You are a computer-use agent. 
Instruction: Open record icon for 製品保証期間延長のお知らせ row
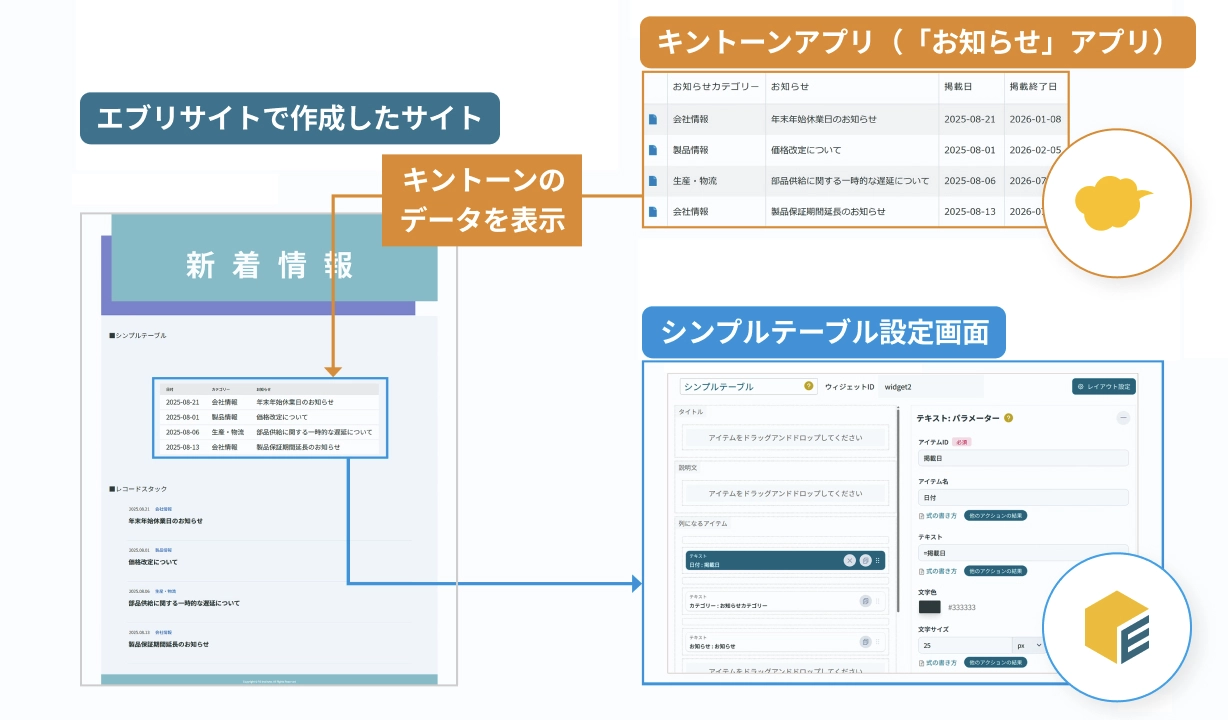652,212
